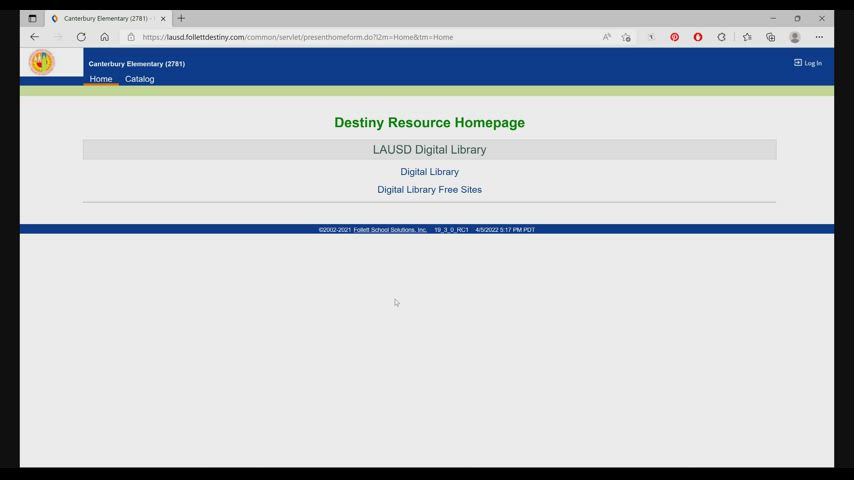Image resolution: width=854 pixels, height=480 pixels.
Task: Click the Destiny Resource Homepage heading
Action: pyautogui.click(x=430, y=123)
